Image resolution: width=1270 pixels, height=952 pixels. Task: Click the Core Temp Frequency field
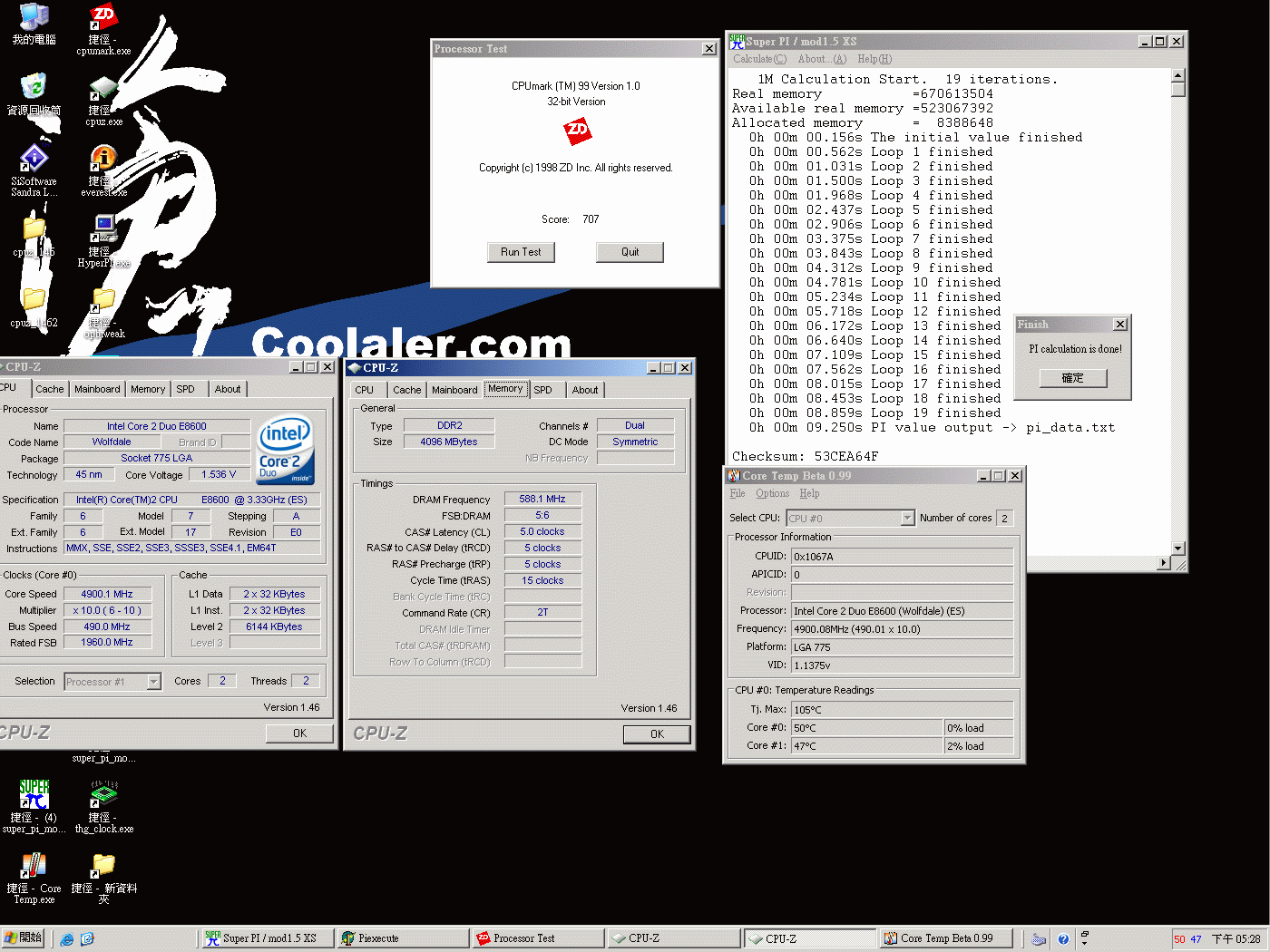click(902, 629)
